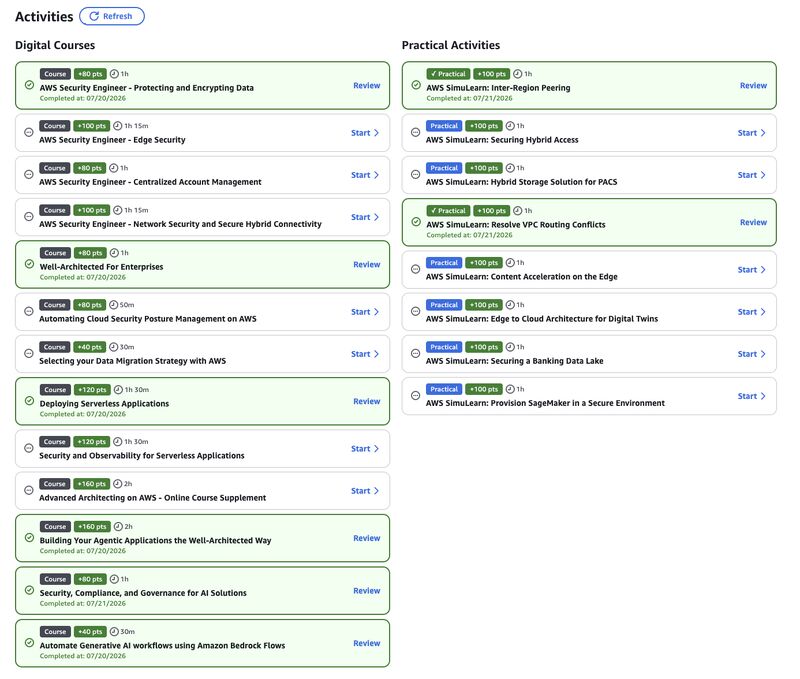Screen dimensions: 800x679
Task: Start Hybrid Storage Solution for PACS practical
Action: [752, 175]
